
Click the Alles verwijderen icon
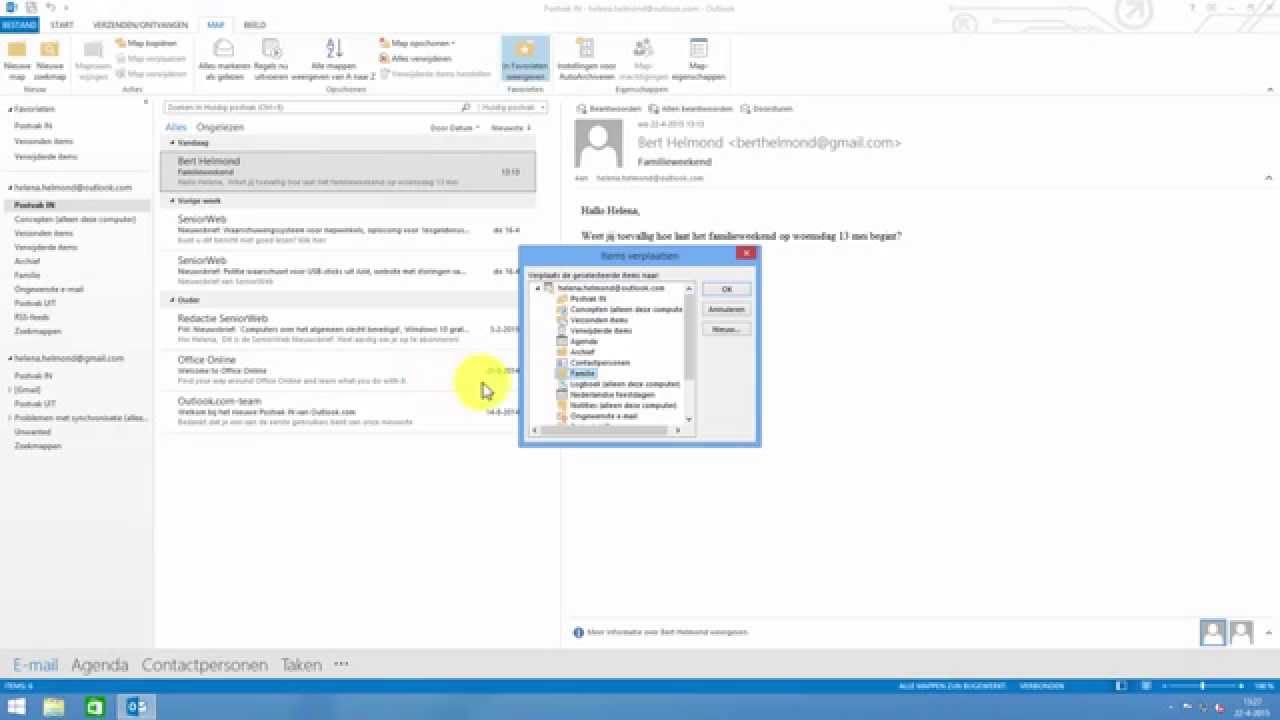tap(385, 59)
